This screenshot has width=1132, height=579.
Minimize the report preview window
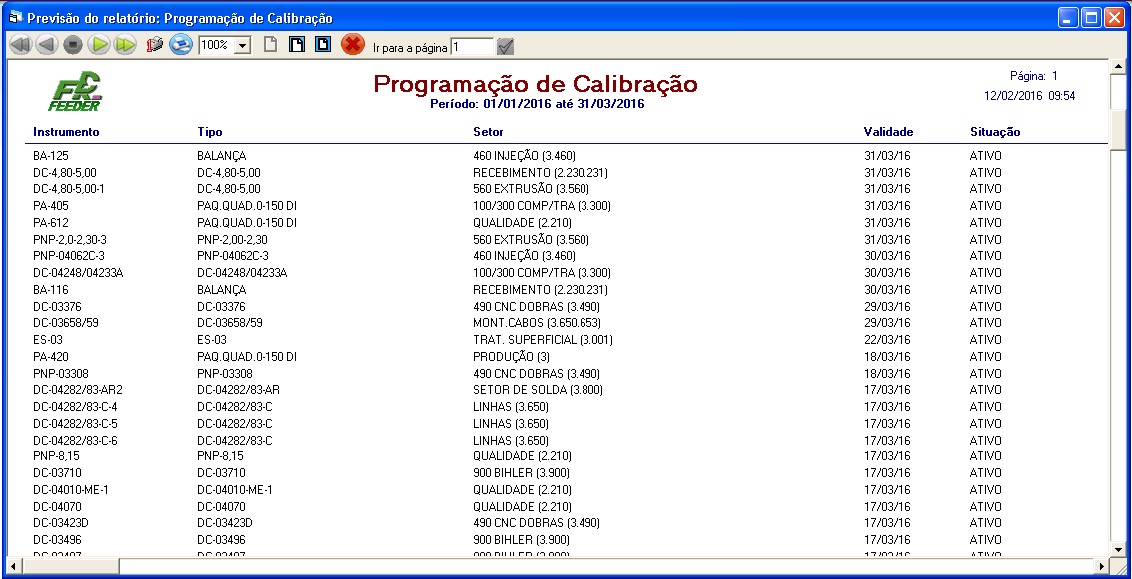click(1068, 17)
